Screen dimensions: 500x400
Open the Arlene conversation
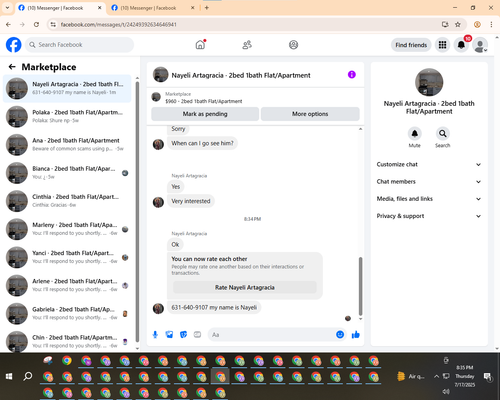click(x=67, y=286)
